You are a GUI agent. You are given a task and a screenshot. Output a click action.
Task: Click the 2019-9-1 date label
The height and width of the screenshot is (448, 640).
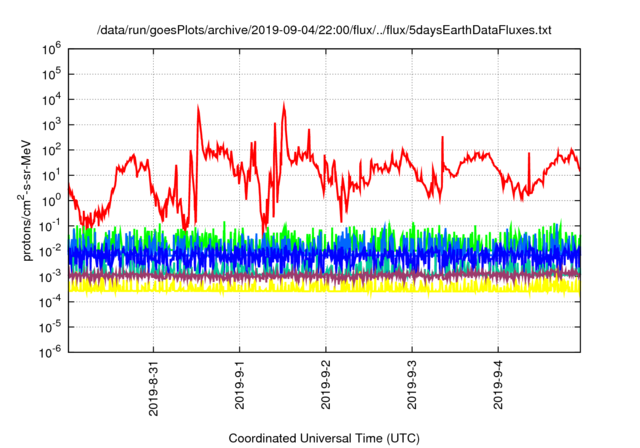pyautogui.click(x=240, y=385)
